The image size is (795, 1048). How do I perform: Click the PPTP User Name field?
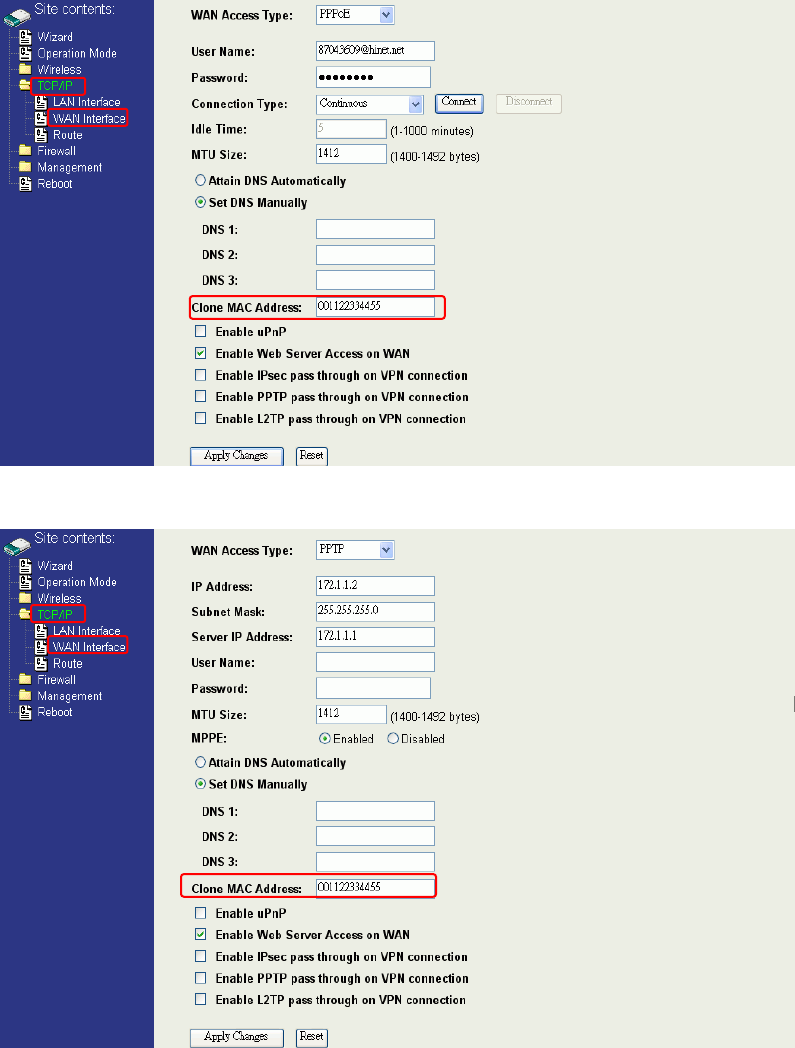tap(375, 662)
